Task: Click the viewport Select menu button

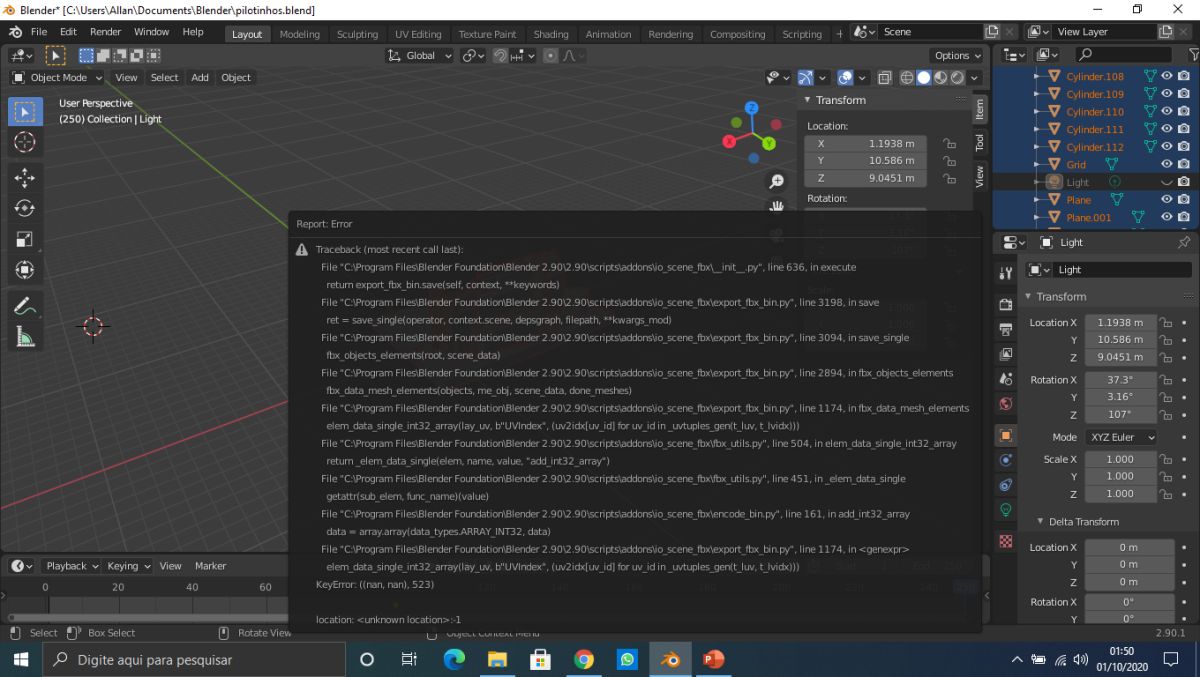Action: click(x=164, y=77)
